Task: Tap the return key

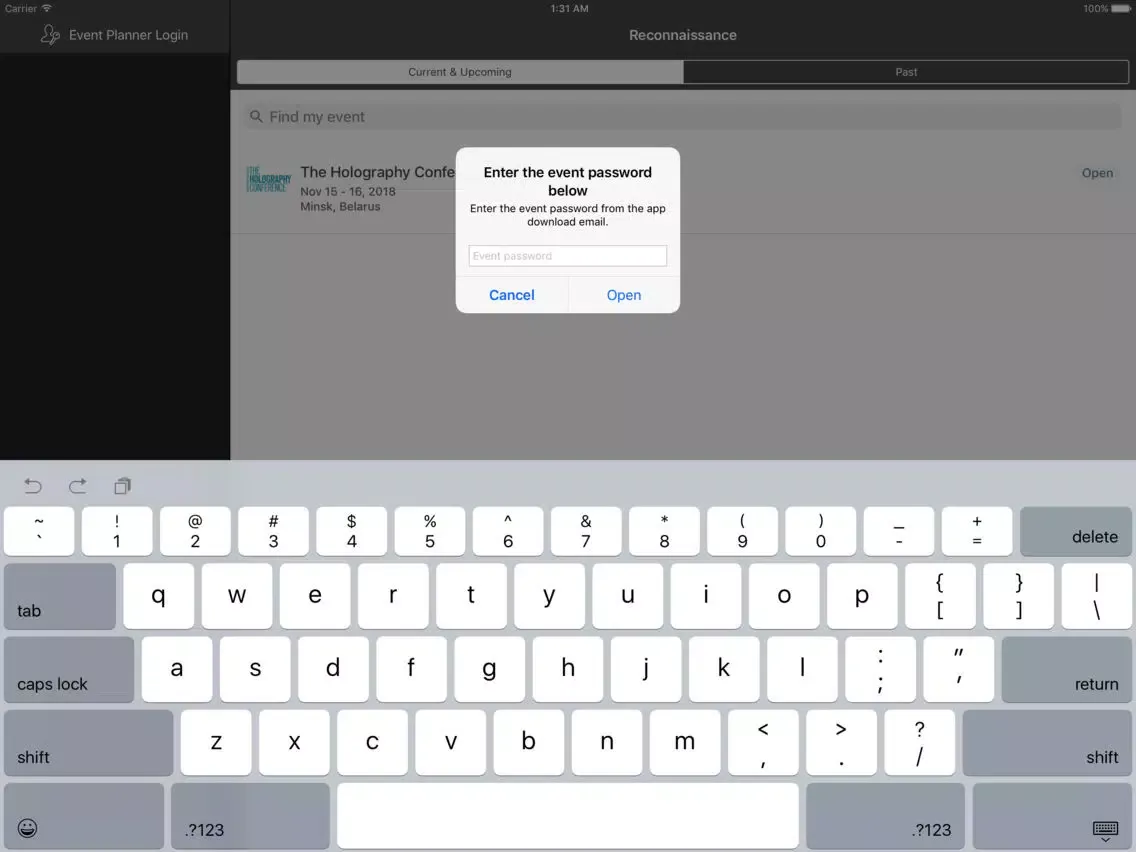Action: coord(1066,669)
